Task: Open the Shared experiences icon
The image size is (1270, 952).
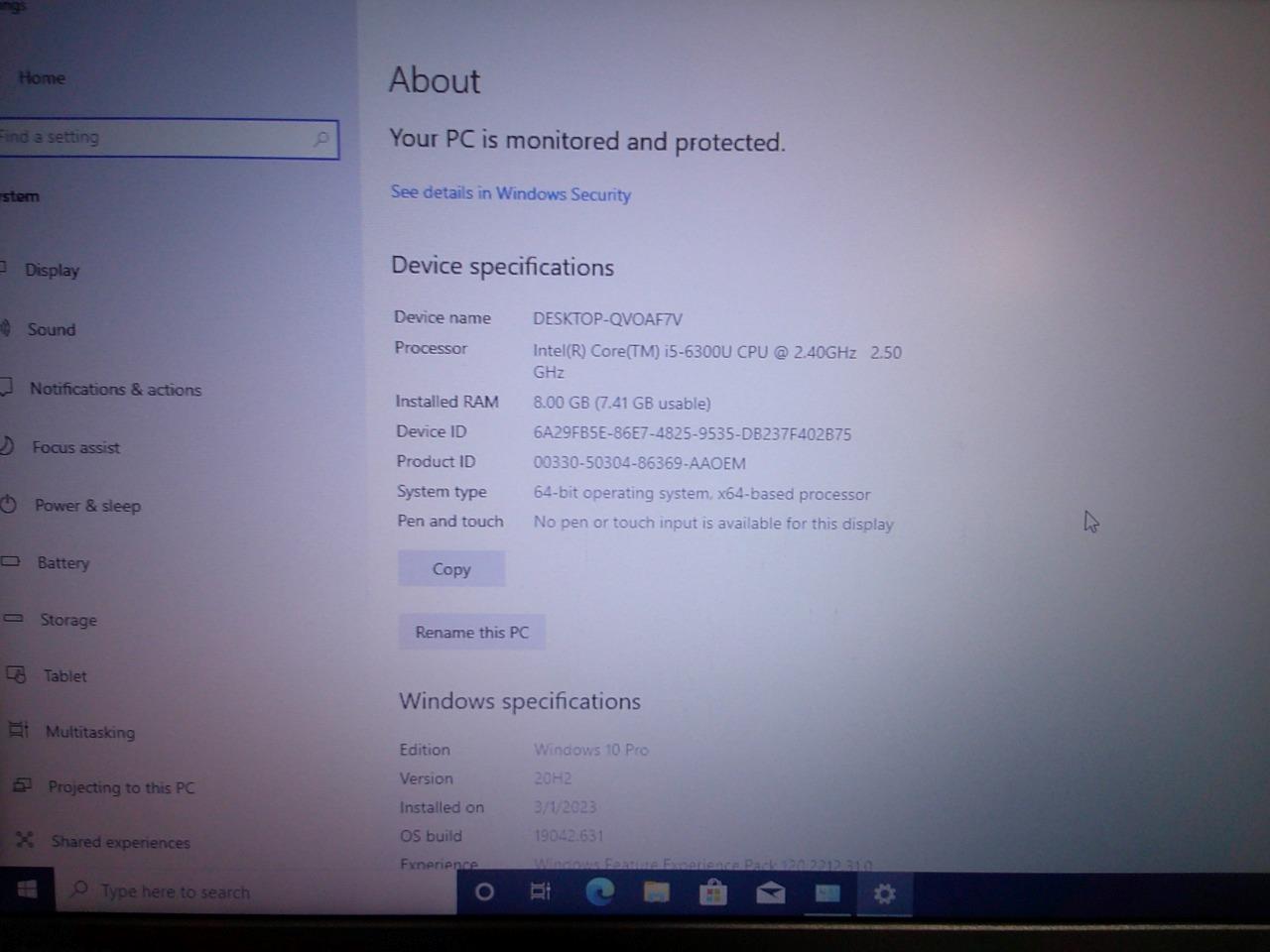Action: [x=25, y=840]
